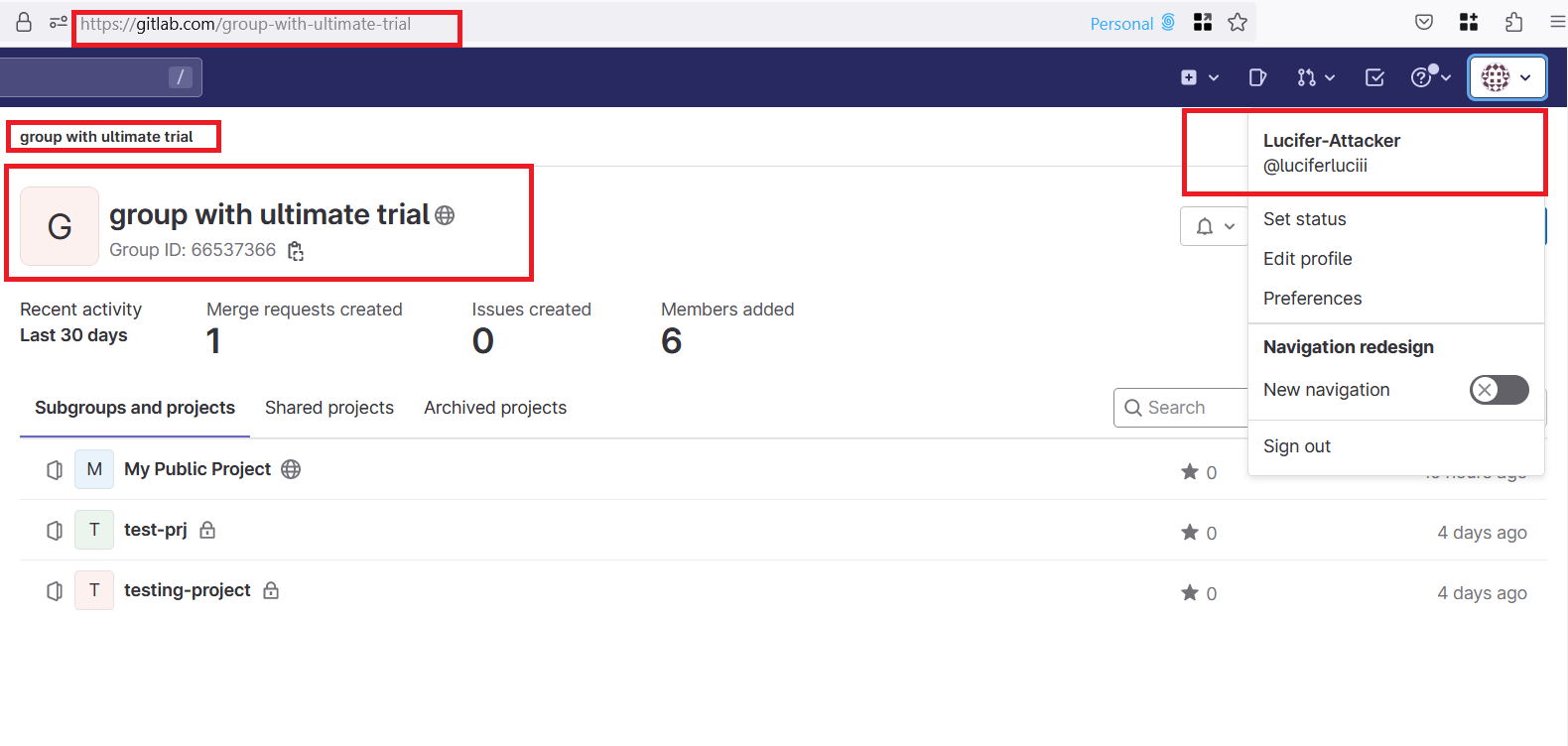Open the Issues icon in top navbar

[x=1257, y=77]
